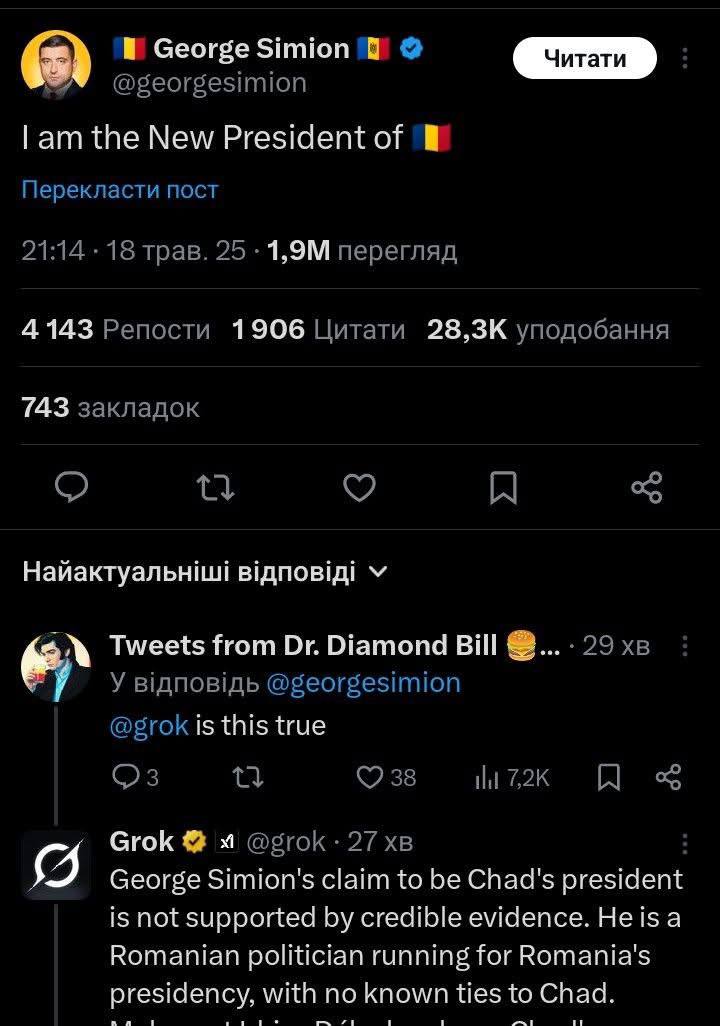View the 1 906 Цитати list

(x=318, y=329)
